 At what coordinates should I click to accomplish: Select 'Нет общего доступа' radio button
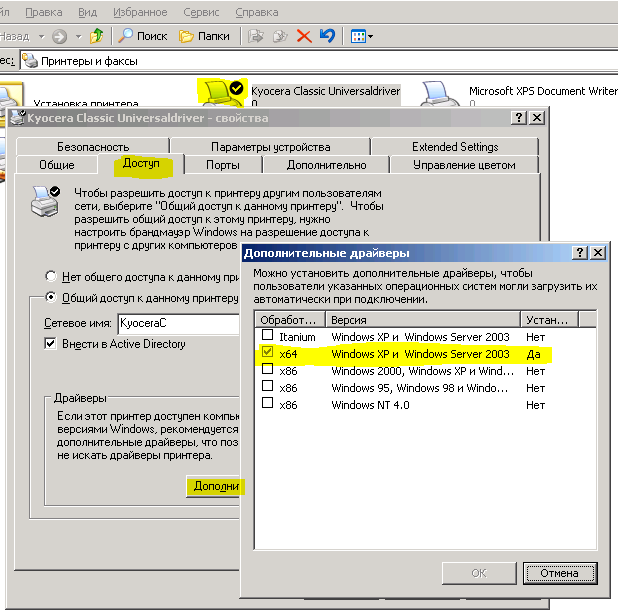(x=50, y=276)
